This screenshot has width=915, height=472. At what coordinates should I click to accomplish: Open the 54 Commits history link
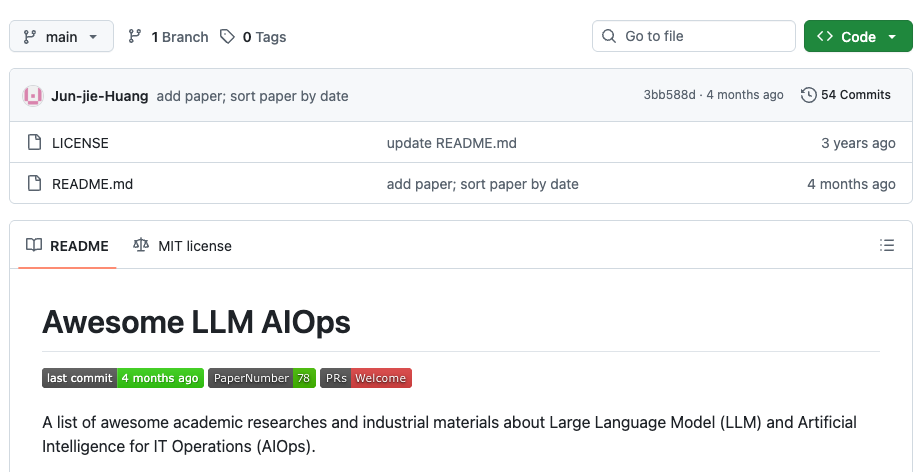(846, 95)
